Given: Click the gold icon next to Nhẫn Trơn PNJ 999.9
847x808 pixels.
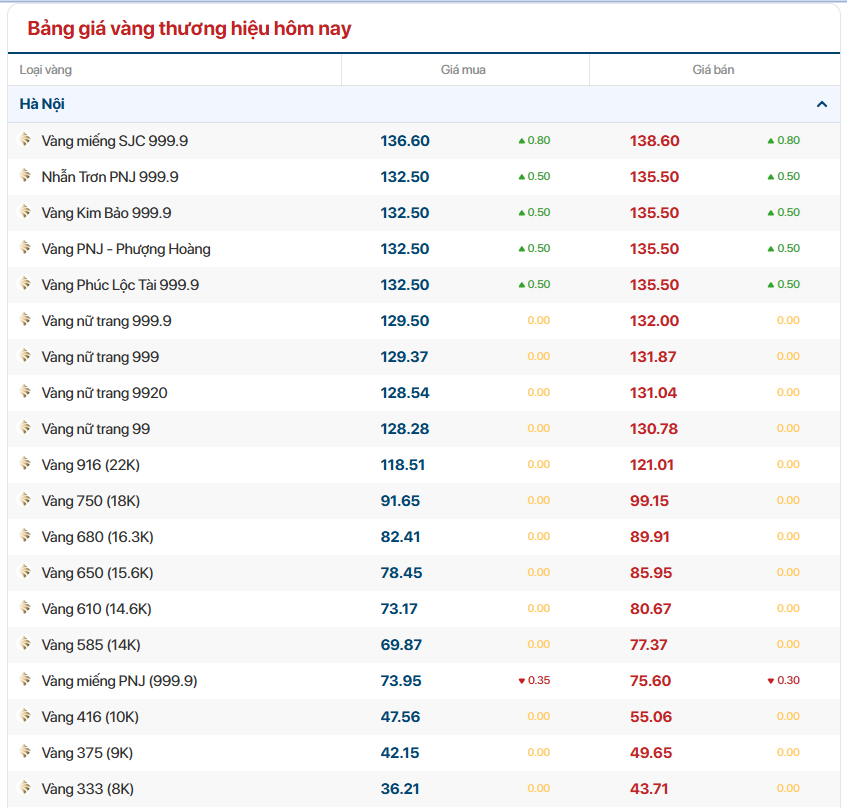Looking at the screenshot, I should 25,176.
